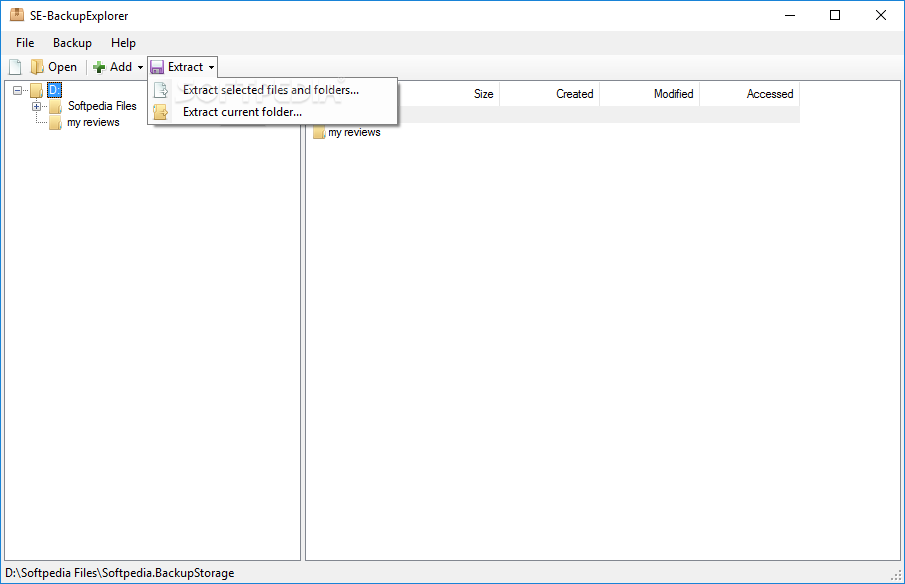Select my reviews in the tree
Image resolution: width=905 pixels, height=584 pixels.
(x=94, y=122)
